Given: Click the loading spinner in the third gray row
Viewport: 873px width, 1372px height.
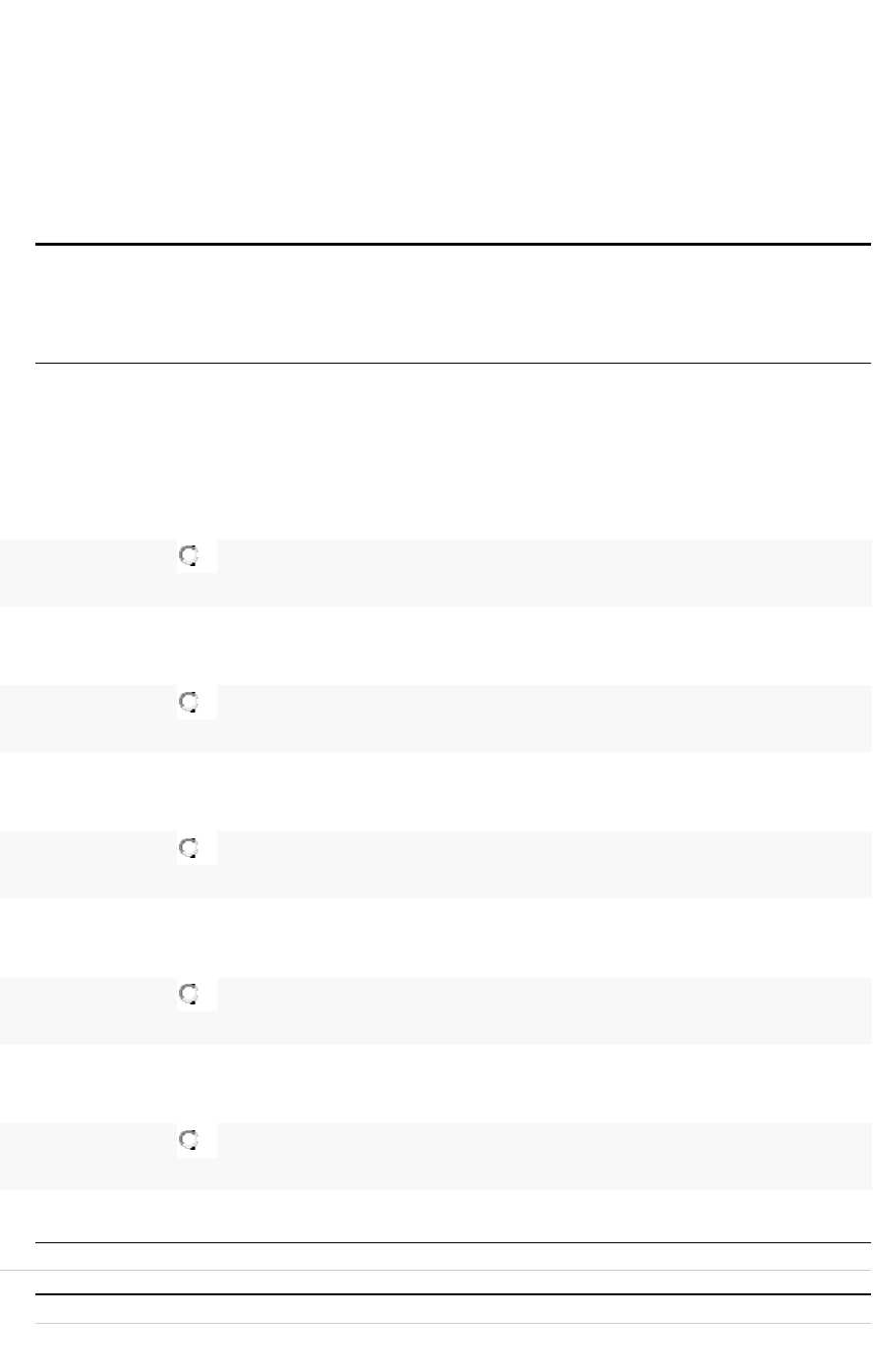Looking at the screenshot, I should coord(189,847).
